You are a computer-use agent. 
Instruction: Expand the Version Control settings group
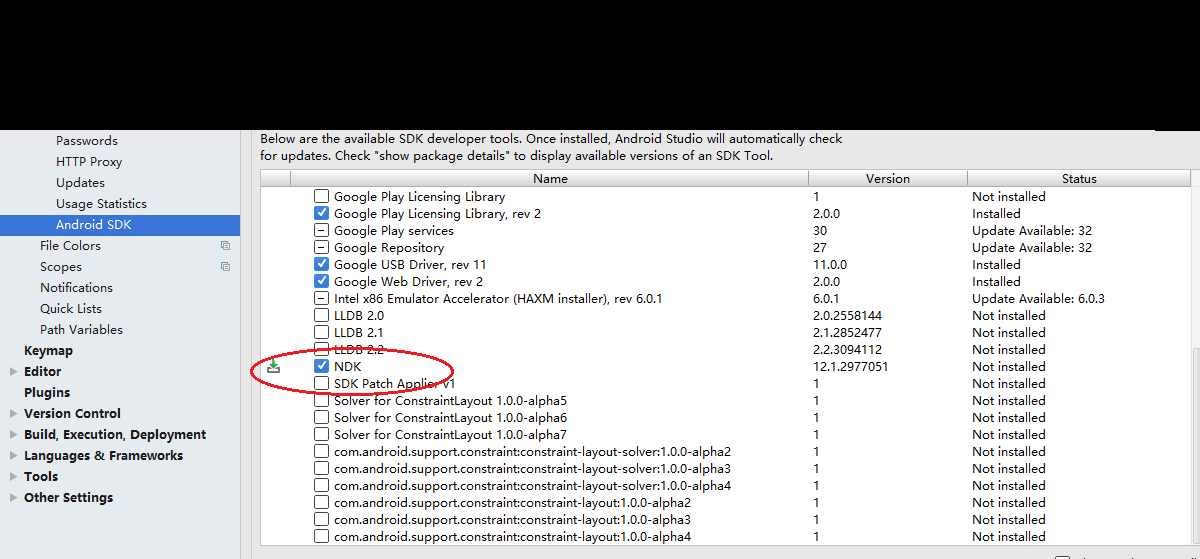(13, 414)
